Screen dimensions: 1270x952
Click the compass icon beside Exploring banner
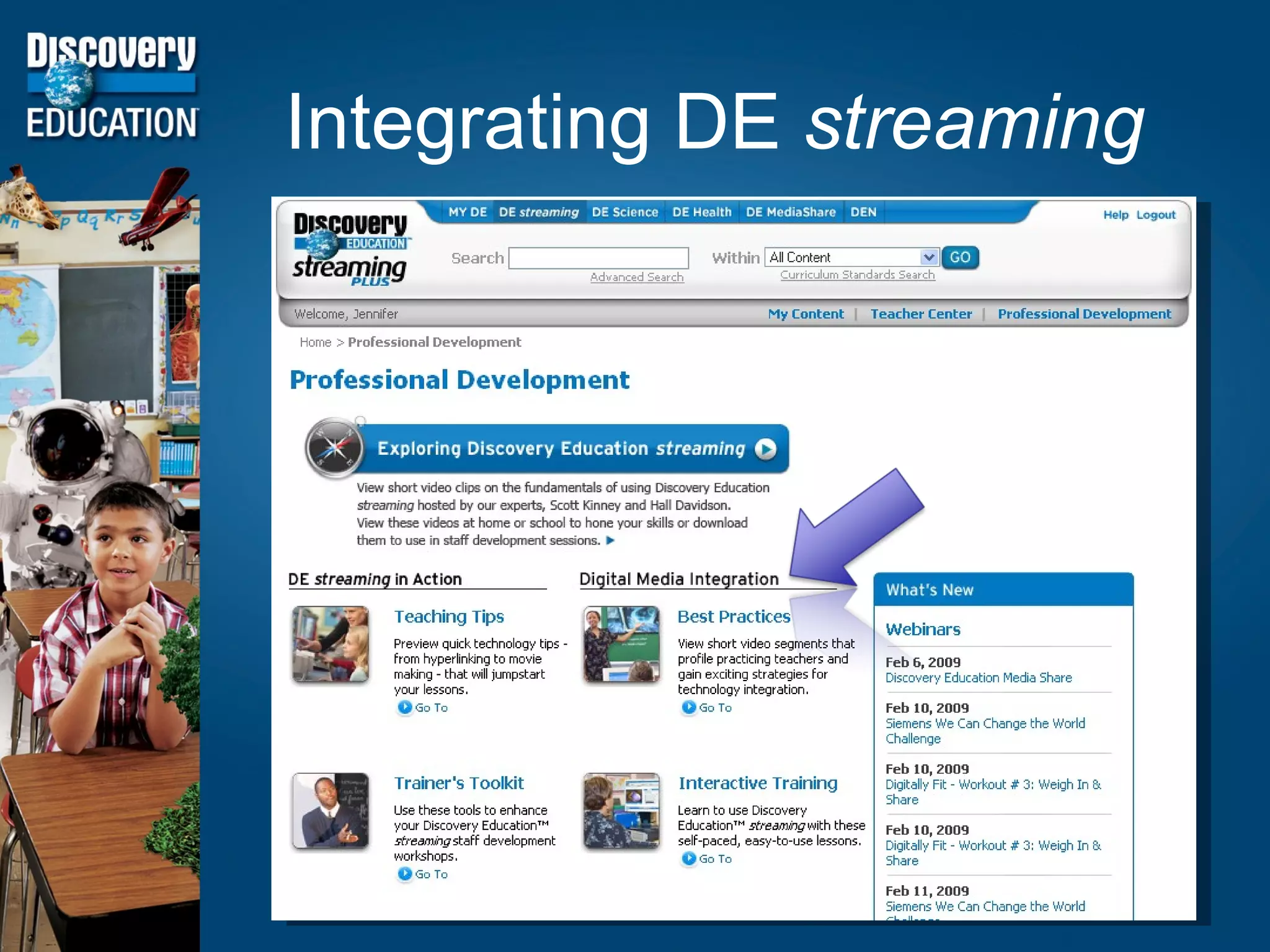pos(334,448)
